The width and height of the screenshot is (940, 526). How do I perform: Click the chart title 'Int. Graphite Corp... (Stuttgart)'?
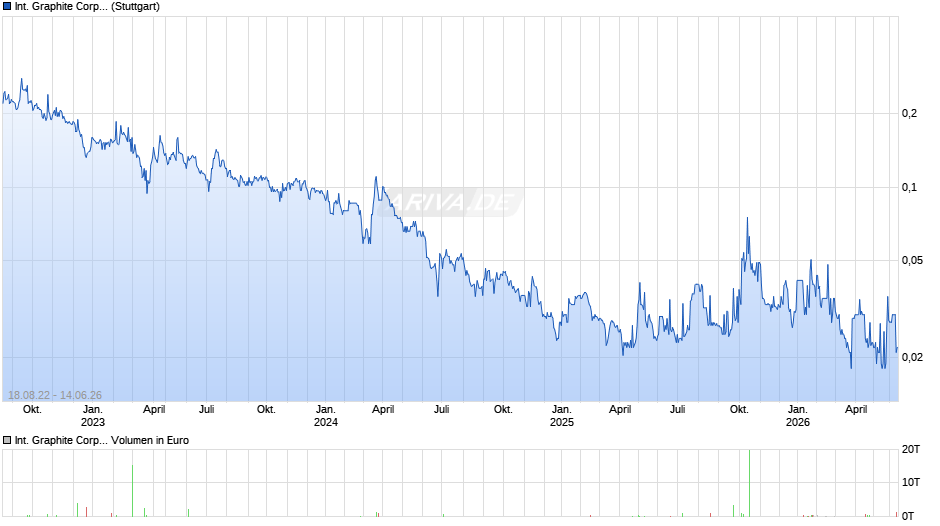click(x=88, y=7)
